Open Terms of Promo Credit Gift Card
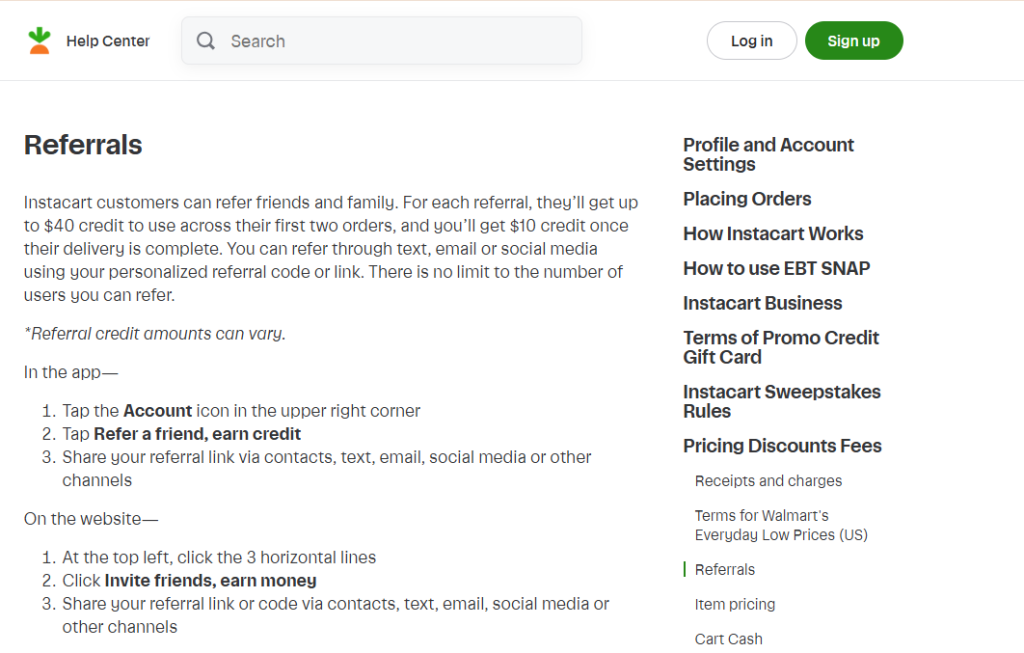Viewport: 1024px width, 653px height. [x=781, y=347]
